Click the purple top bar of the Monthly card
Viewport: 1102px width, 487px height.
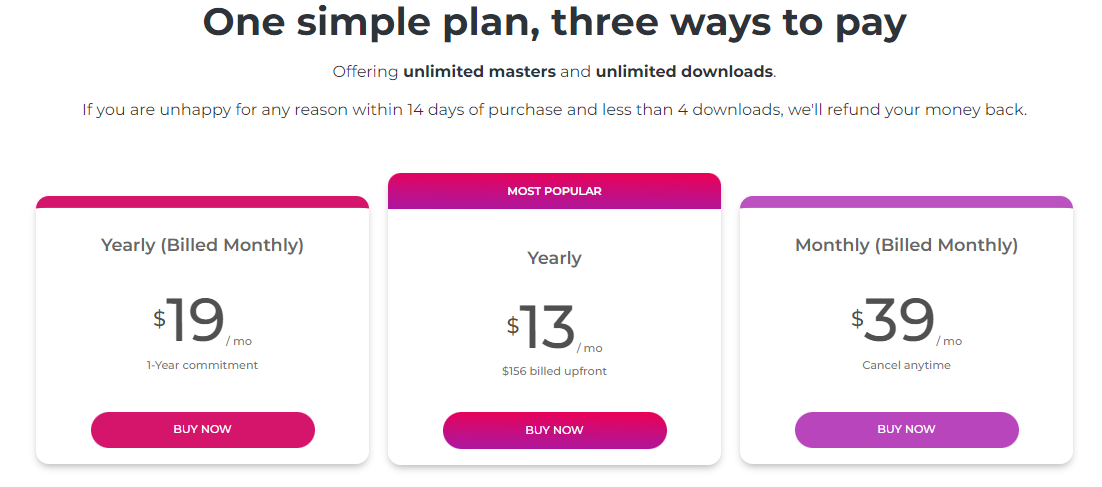coord(907,202)
